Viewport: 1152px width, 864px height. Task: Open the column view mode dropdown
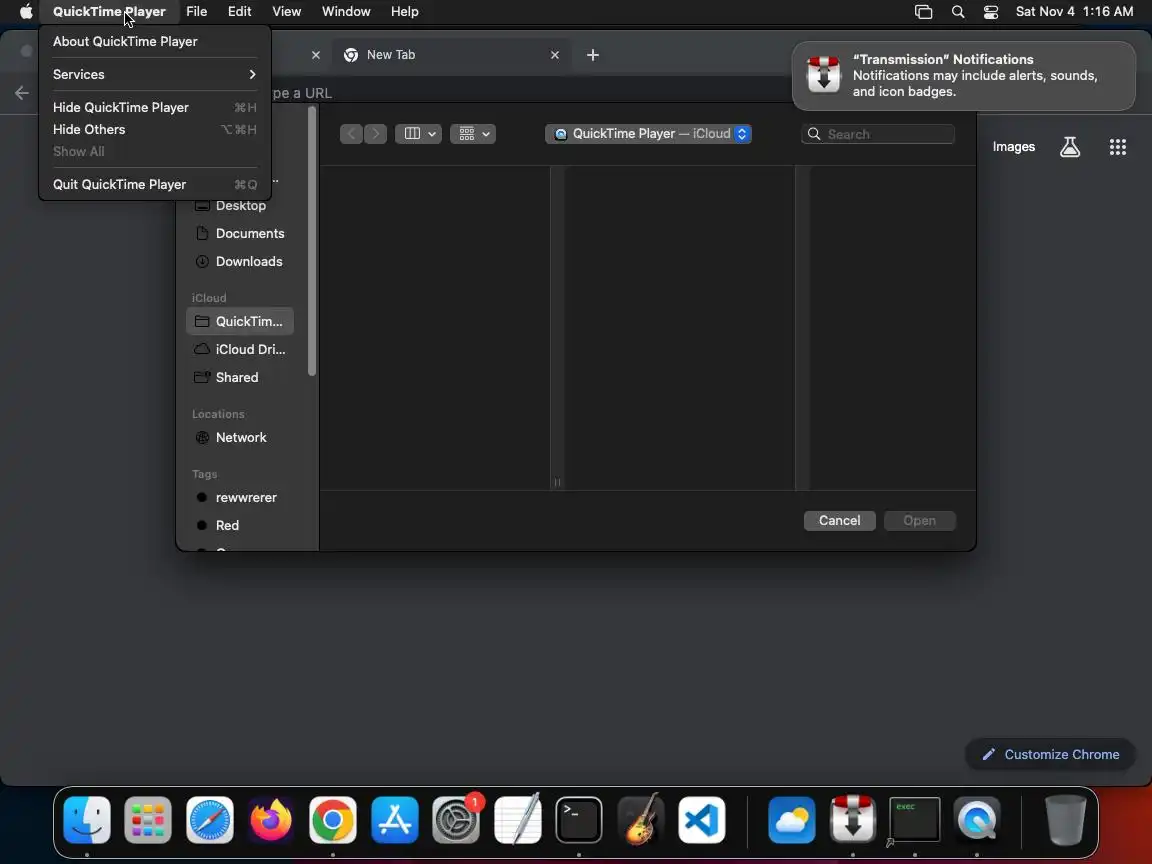click(418, 134)
